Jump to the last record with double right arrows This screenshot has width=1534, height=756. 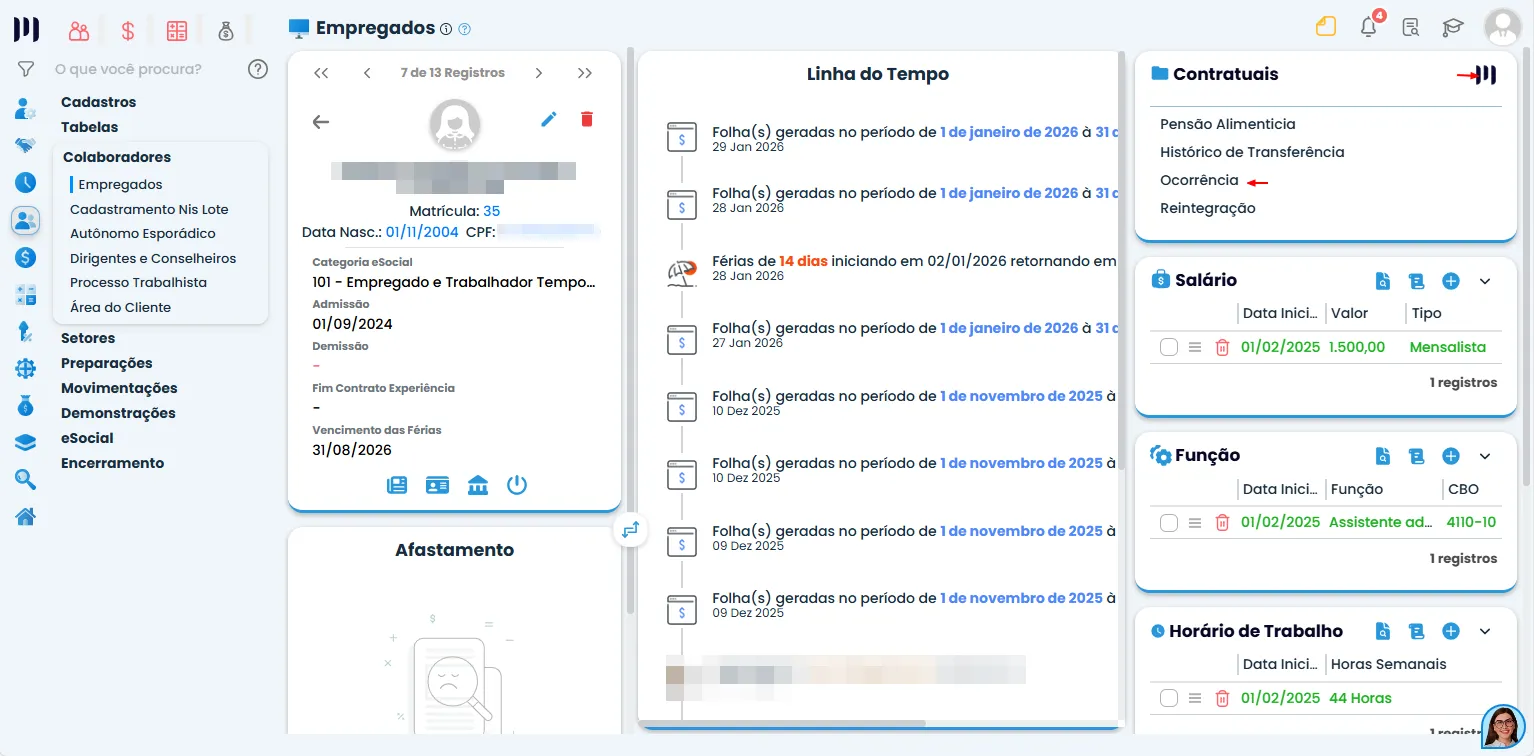point(585,73)
